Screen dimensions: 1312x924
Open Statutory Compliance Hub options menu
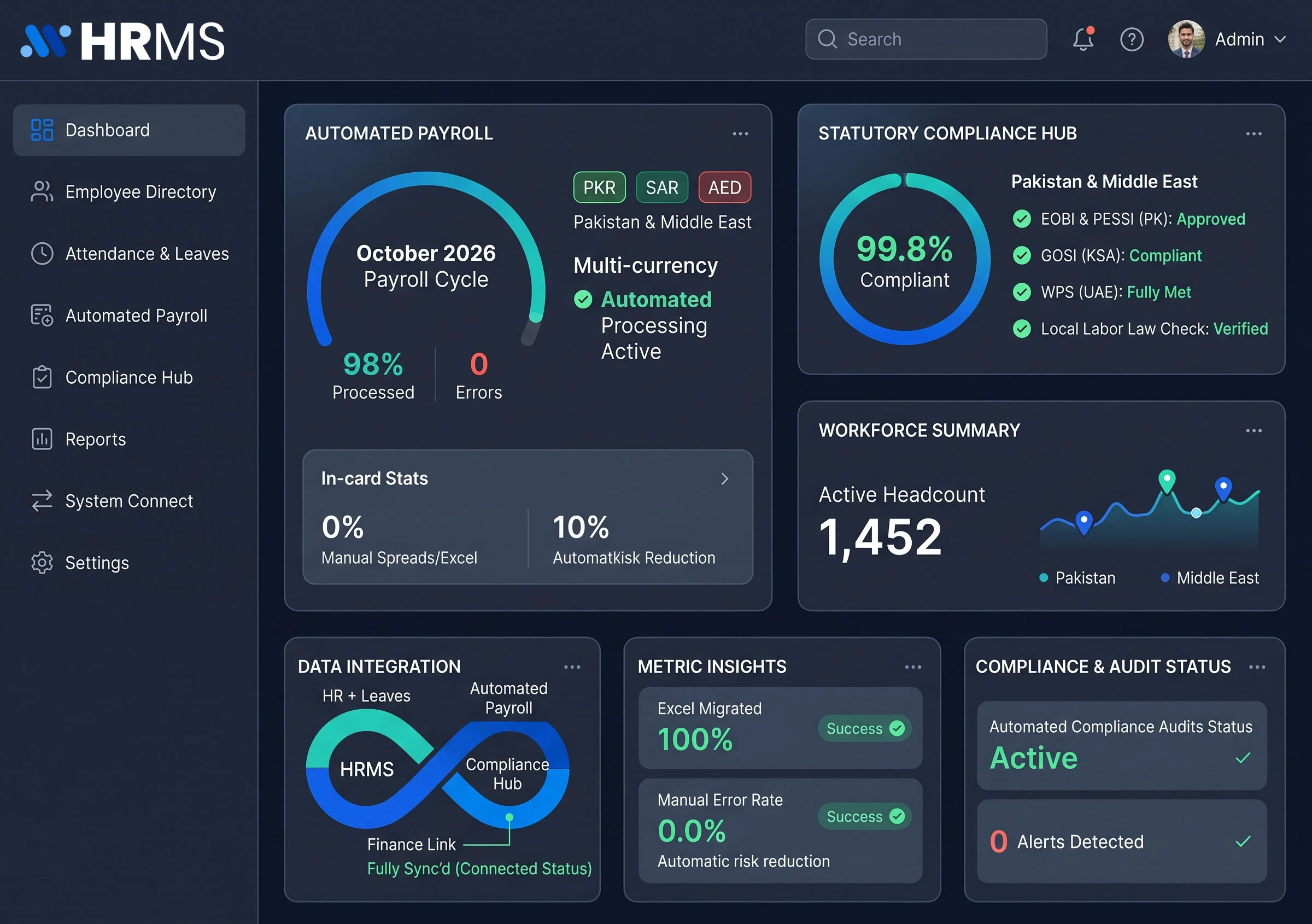click(1254, 134)
